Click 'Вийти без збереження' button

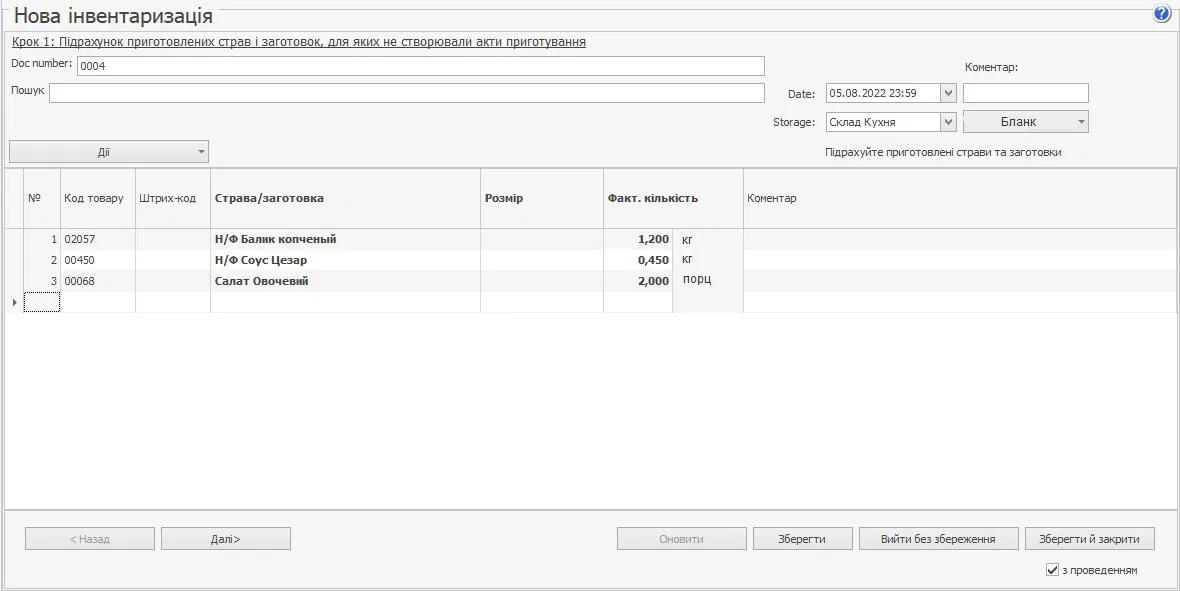937,539
